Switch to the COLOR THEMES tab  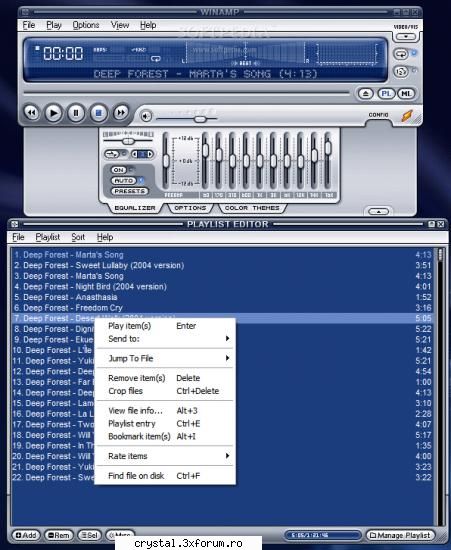[x=252, y=208]
